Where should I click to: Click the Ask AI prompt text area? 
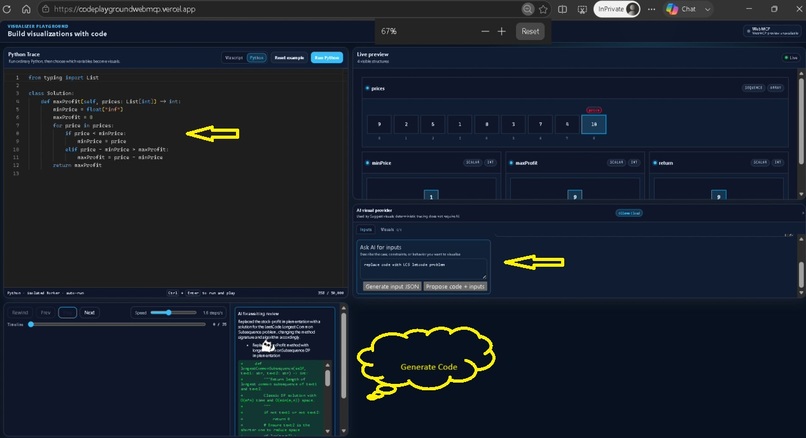(424, 268)
